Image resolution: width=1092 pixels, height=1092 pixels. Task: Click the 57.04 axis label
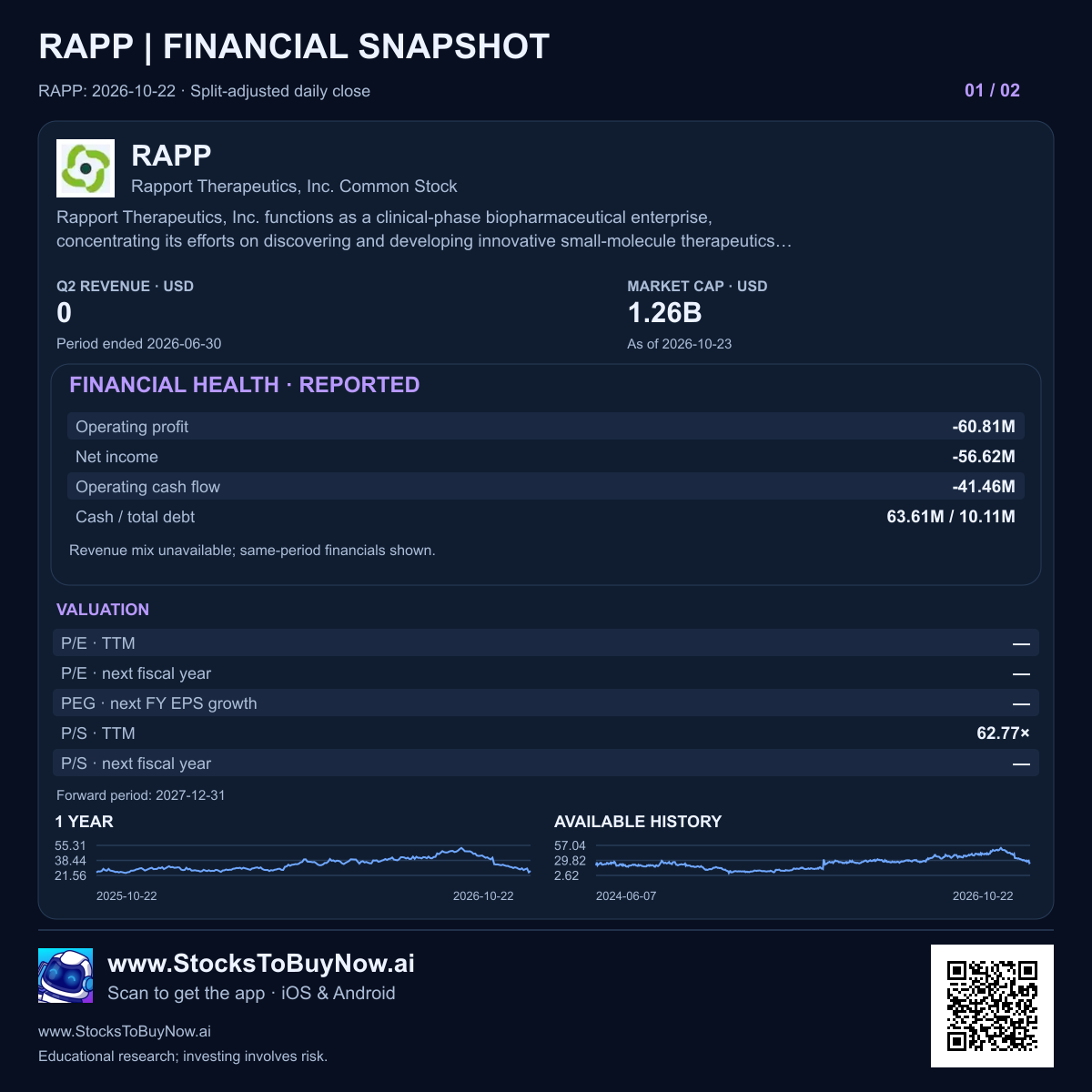point(570,845)
